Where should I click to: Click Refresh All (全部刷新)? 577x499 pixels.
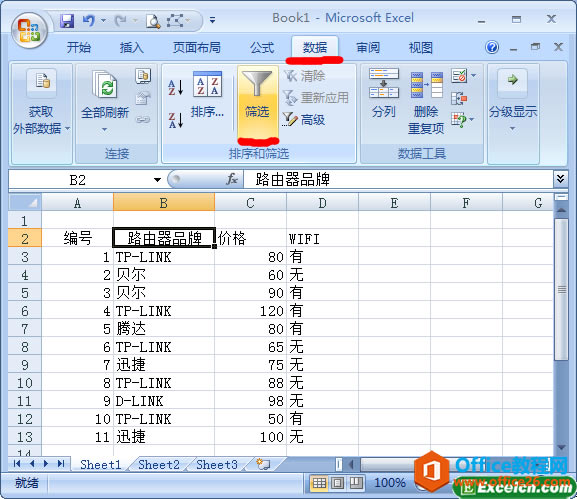click(105, 96)
